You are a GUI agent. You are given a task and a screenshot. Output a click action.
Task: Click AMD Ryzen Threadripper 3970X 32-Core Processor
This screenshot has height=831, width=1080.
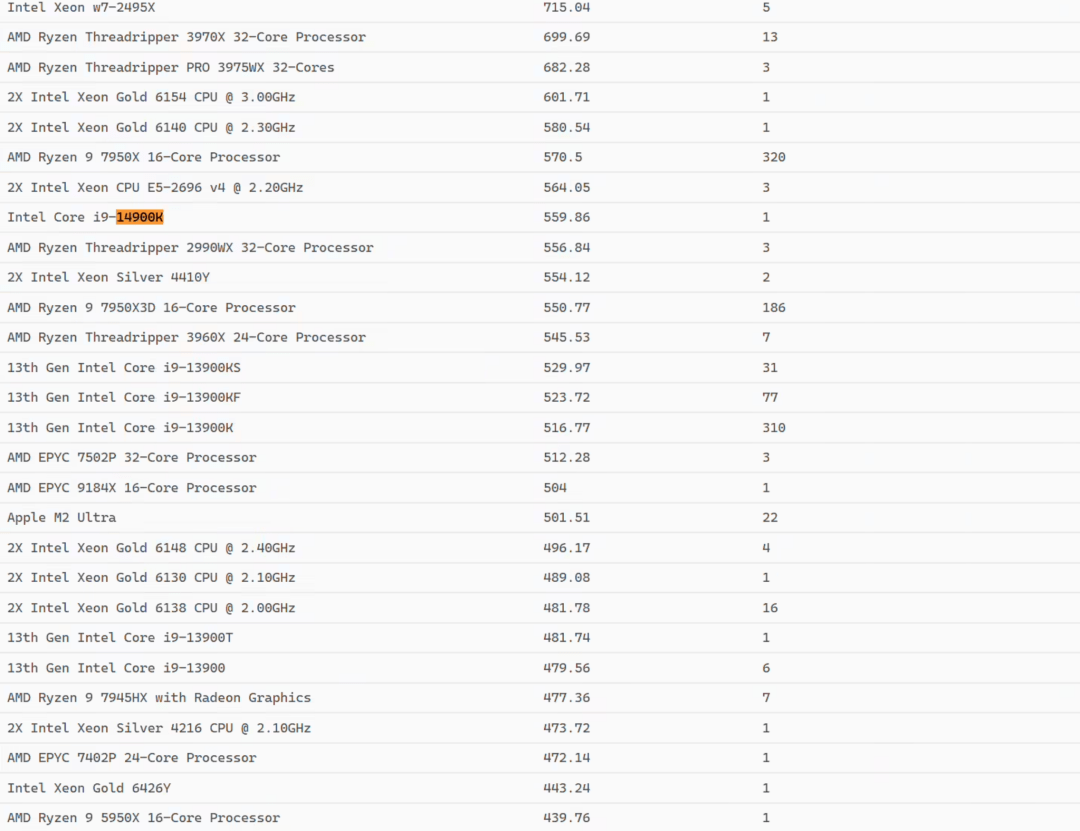coord(186,37)
